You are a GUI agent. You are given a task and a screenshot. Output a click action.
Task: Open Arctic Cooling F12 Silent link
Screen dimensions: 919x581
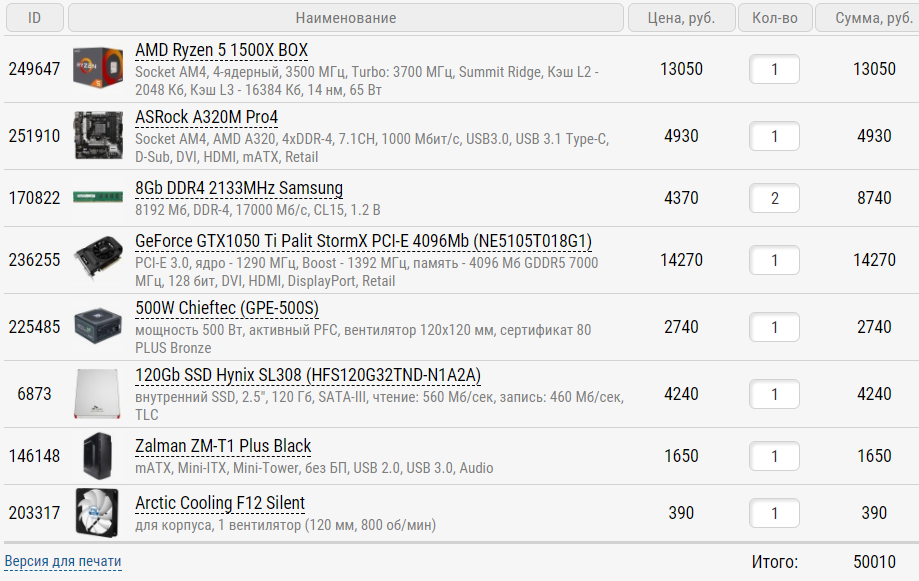(x=220, y=503)
